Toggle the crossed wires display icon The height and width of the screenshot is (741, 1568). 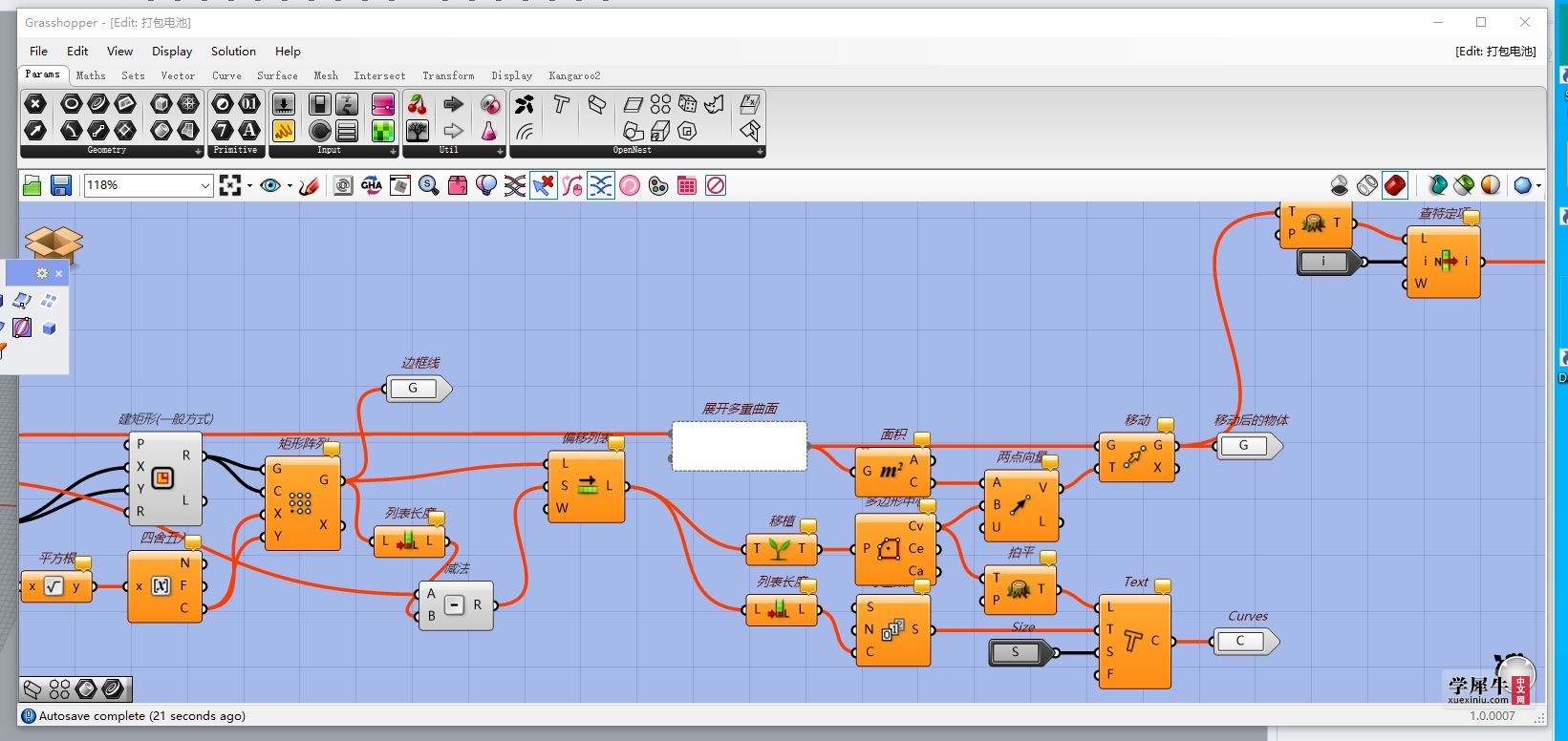(515, 185)
